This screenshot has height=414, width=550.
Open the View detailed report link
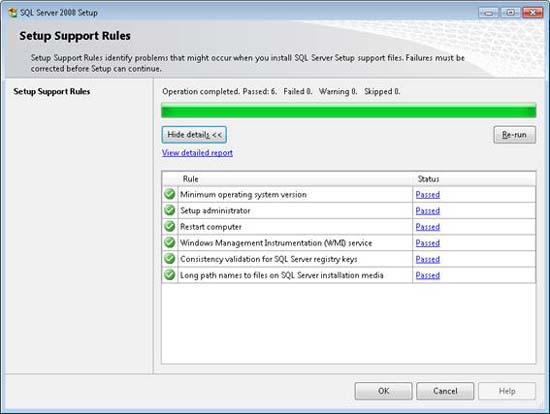coord(197,153)
